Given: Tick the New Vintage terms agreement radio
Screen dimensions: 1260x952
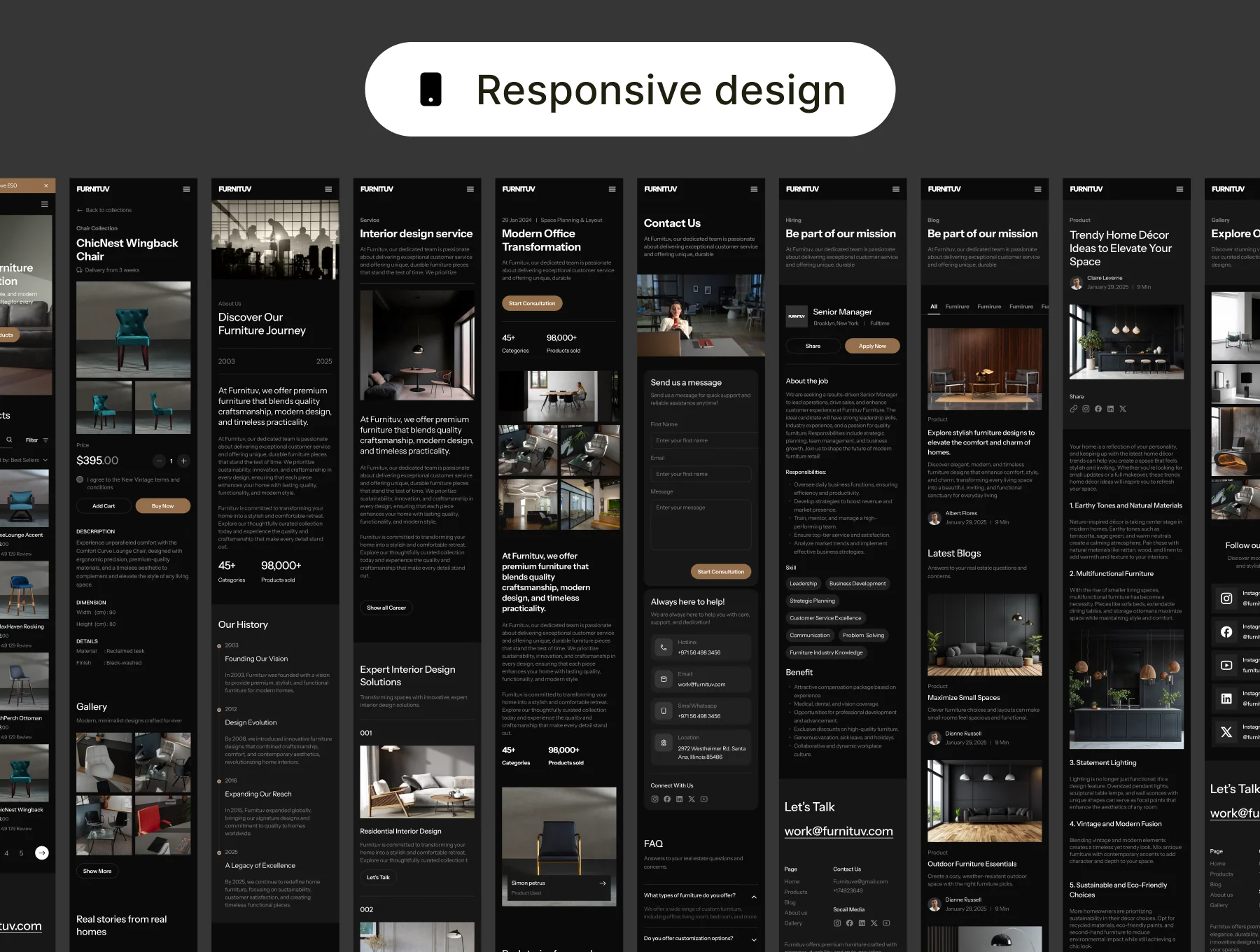Looking at the screenshot, I should pos(80,479).
